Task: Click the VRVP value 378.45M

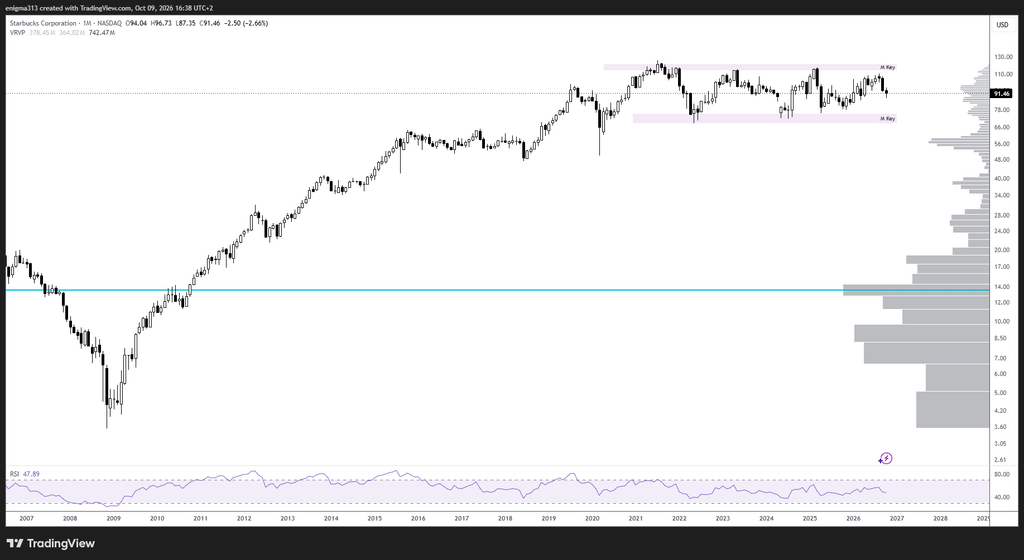Action: 42,33
